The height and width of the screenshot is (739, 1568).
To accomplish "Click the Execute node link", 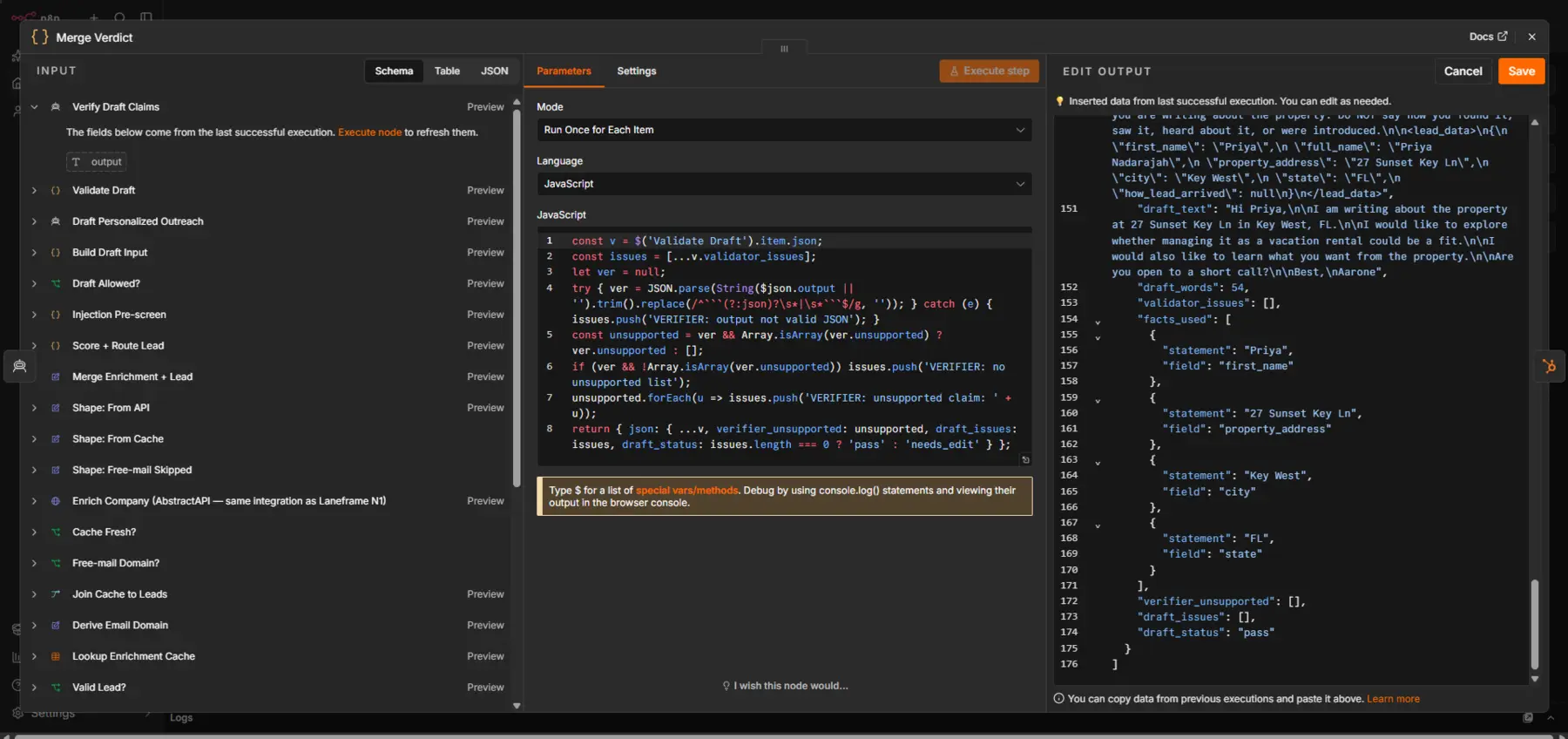I will click(369, 132).
